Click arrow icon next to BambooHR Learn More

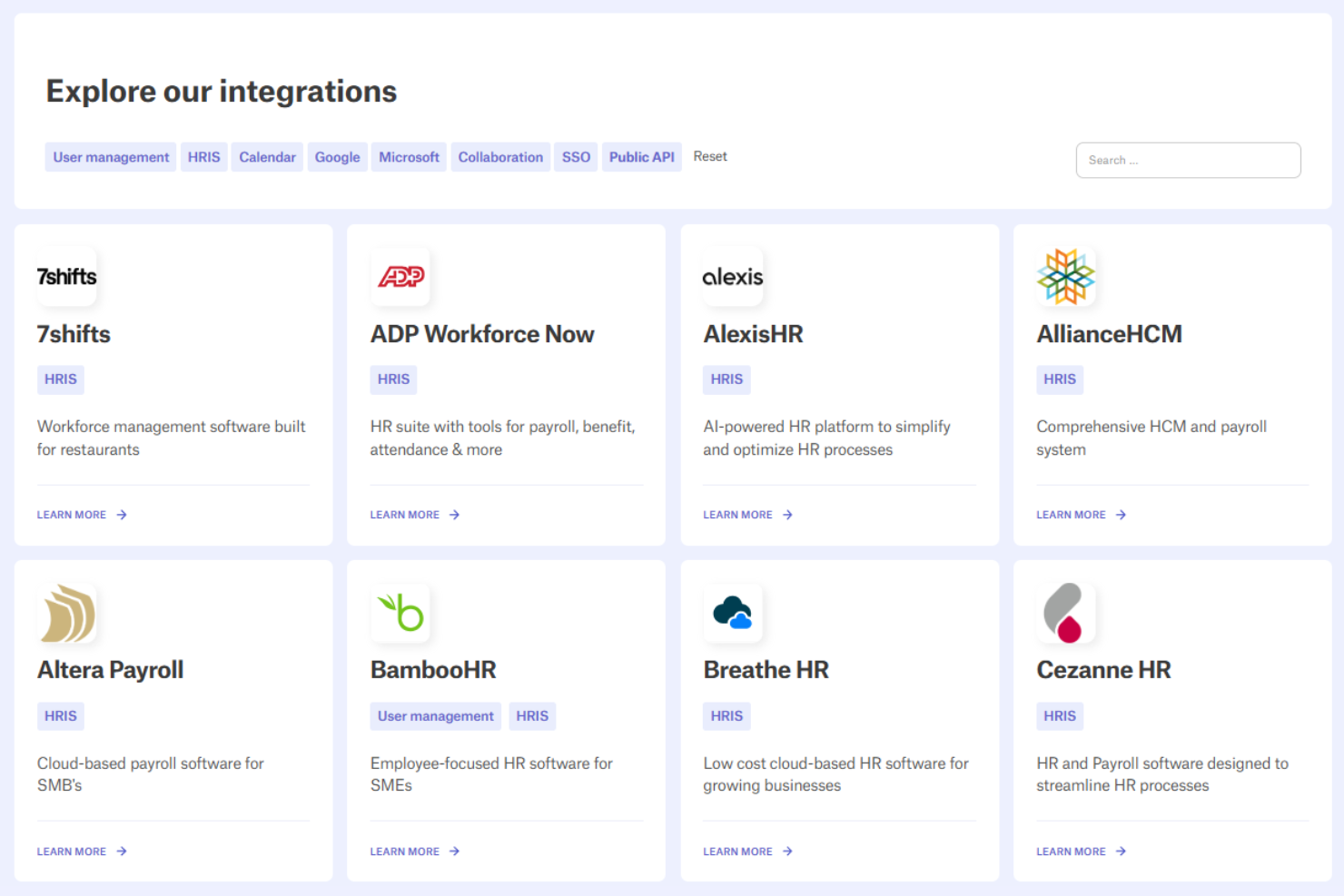tap(455, 852)
